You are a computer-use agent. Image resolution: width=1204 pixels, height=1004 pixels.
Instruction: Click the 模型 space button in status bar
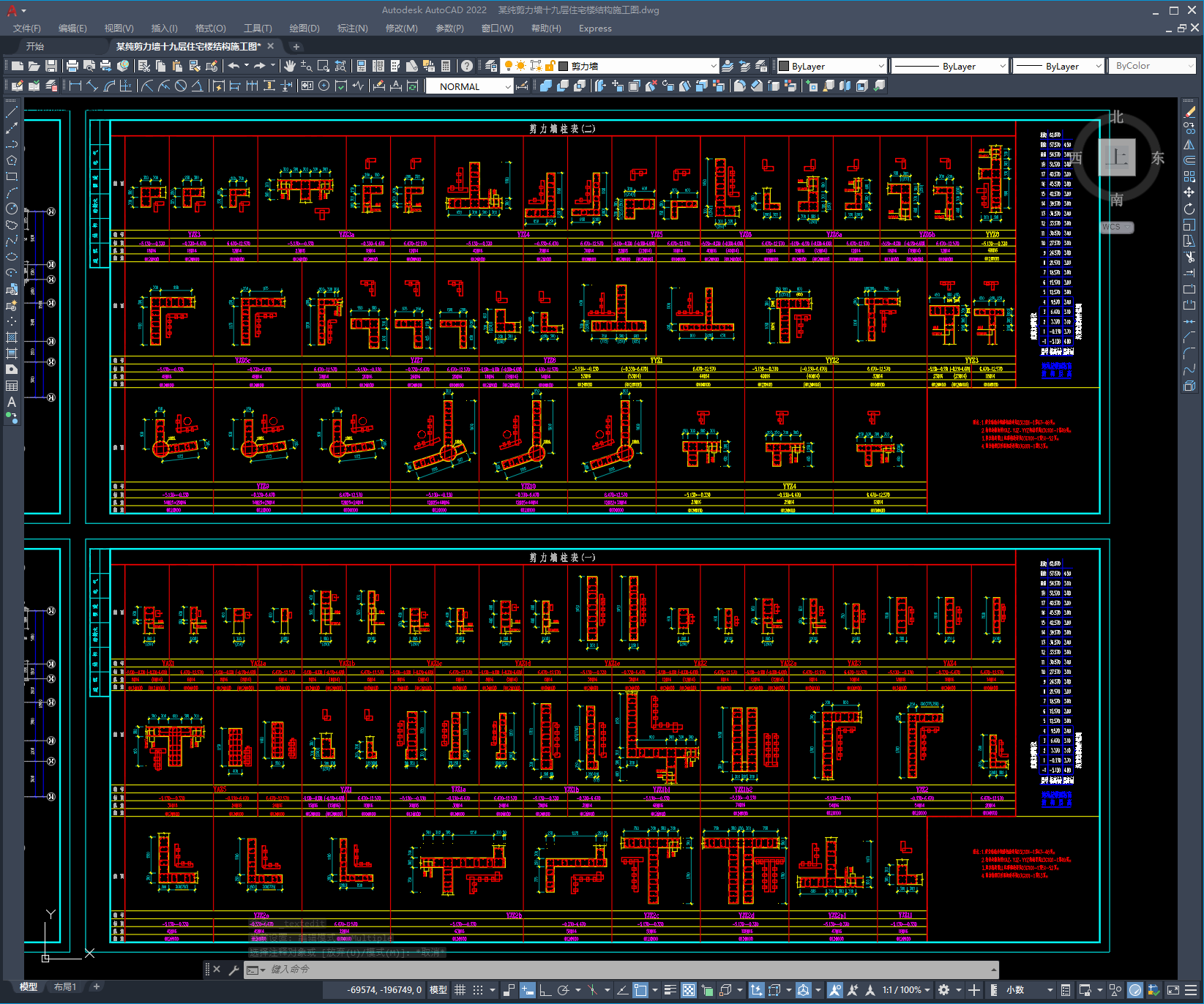point(438,990)
